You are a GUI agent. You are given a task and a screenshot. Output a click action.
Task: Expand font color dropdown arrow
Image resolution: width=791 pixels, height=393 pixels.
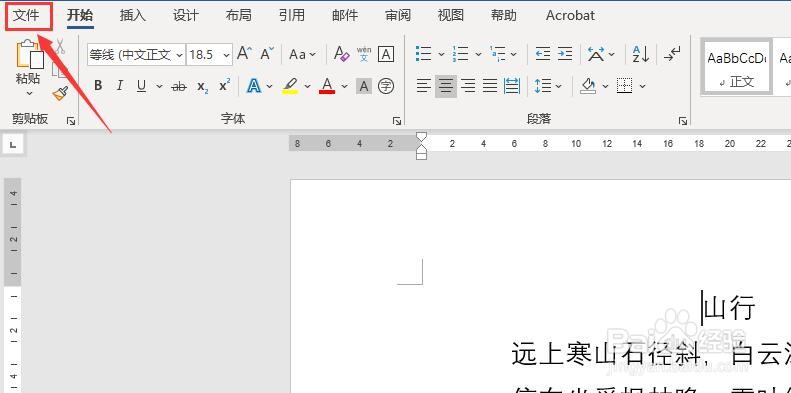[x=345, y=86]
